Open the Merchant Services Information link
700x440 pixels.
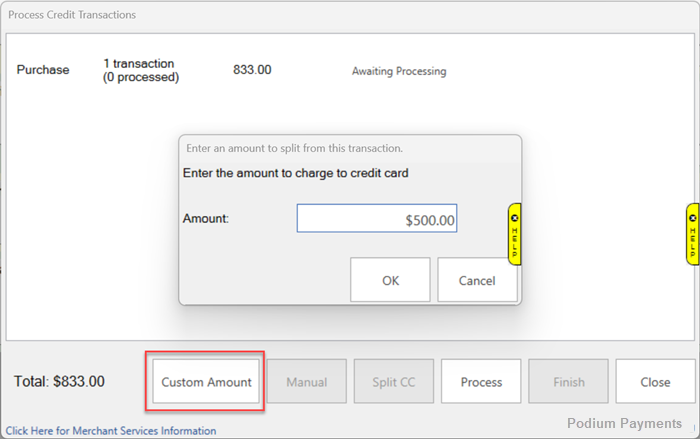(111, 431)
